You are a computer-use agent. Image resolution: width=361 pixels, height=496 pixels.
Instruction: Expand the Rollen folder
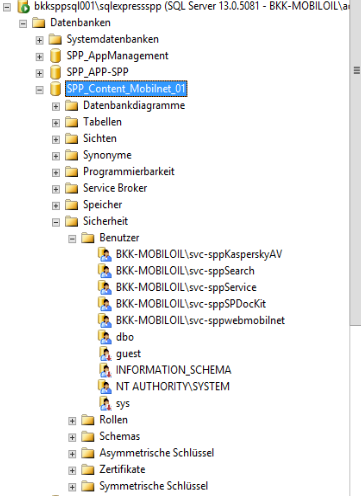click(x=72, y=421)
